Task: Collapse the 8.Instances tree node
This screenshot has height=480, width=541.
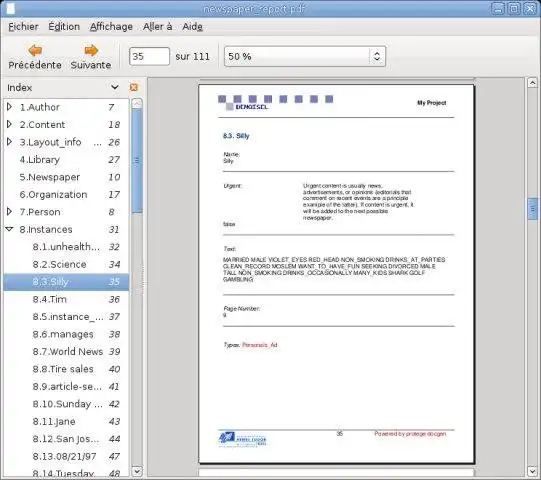Action: [x=10, y=229]
